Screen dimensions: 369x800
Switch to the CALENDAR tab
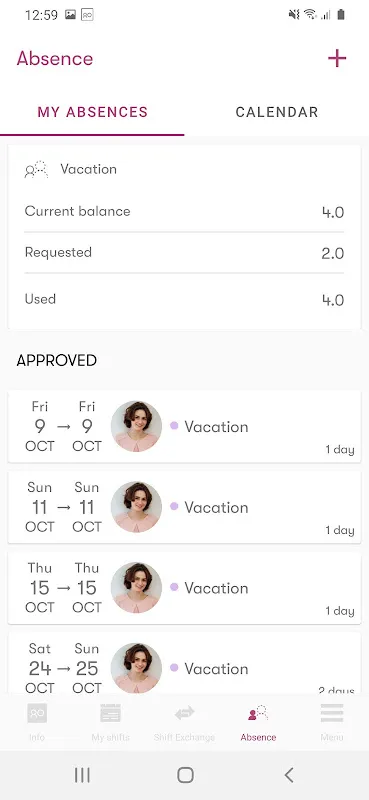(x=277, y=112)
